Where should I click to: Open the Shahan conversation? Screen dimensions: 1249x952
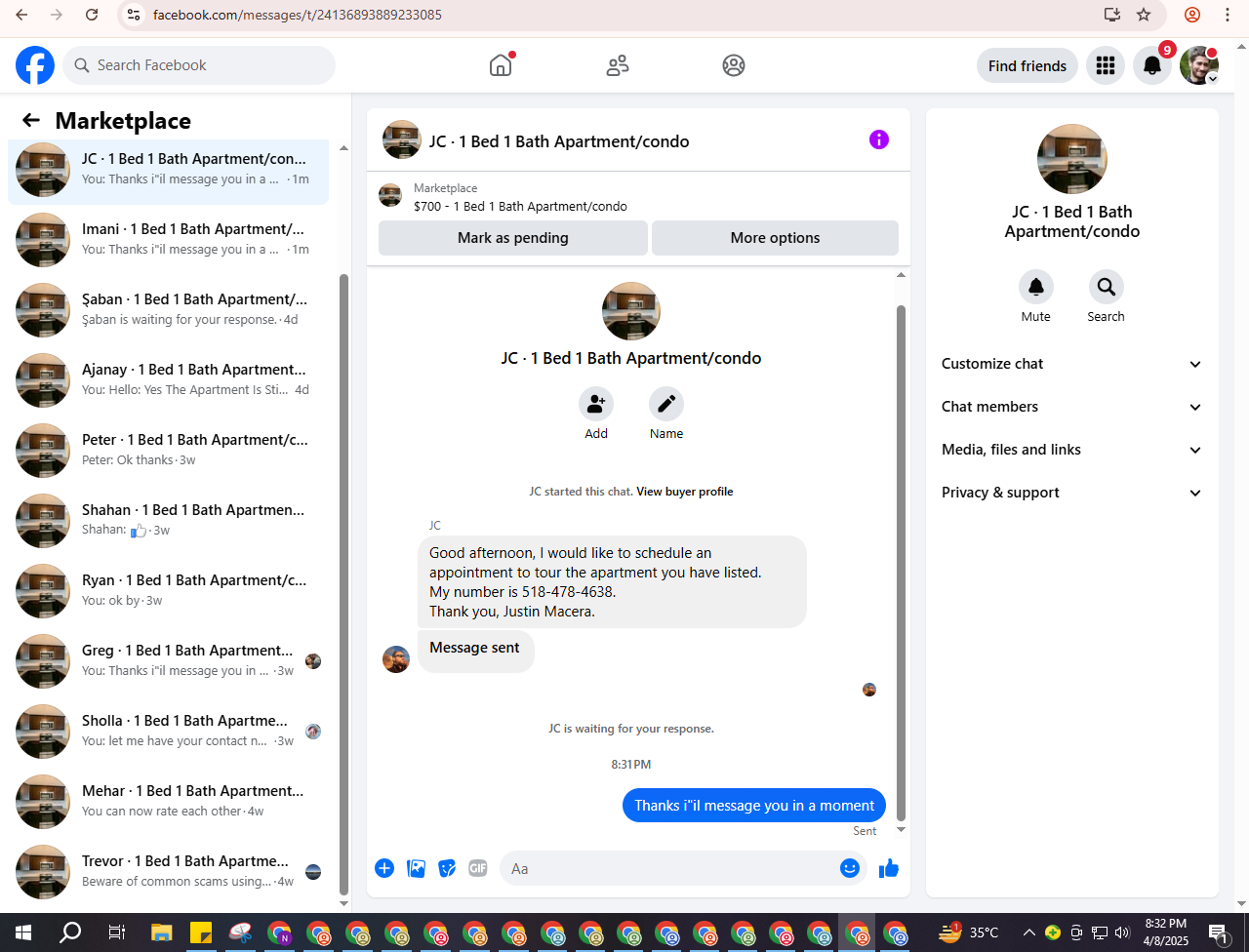click(x=169, y=521)
